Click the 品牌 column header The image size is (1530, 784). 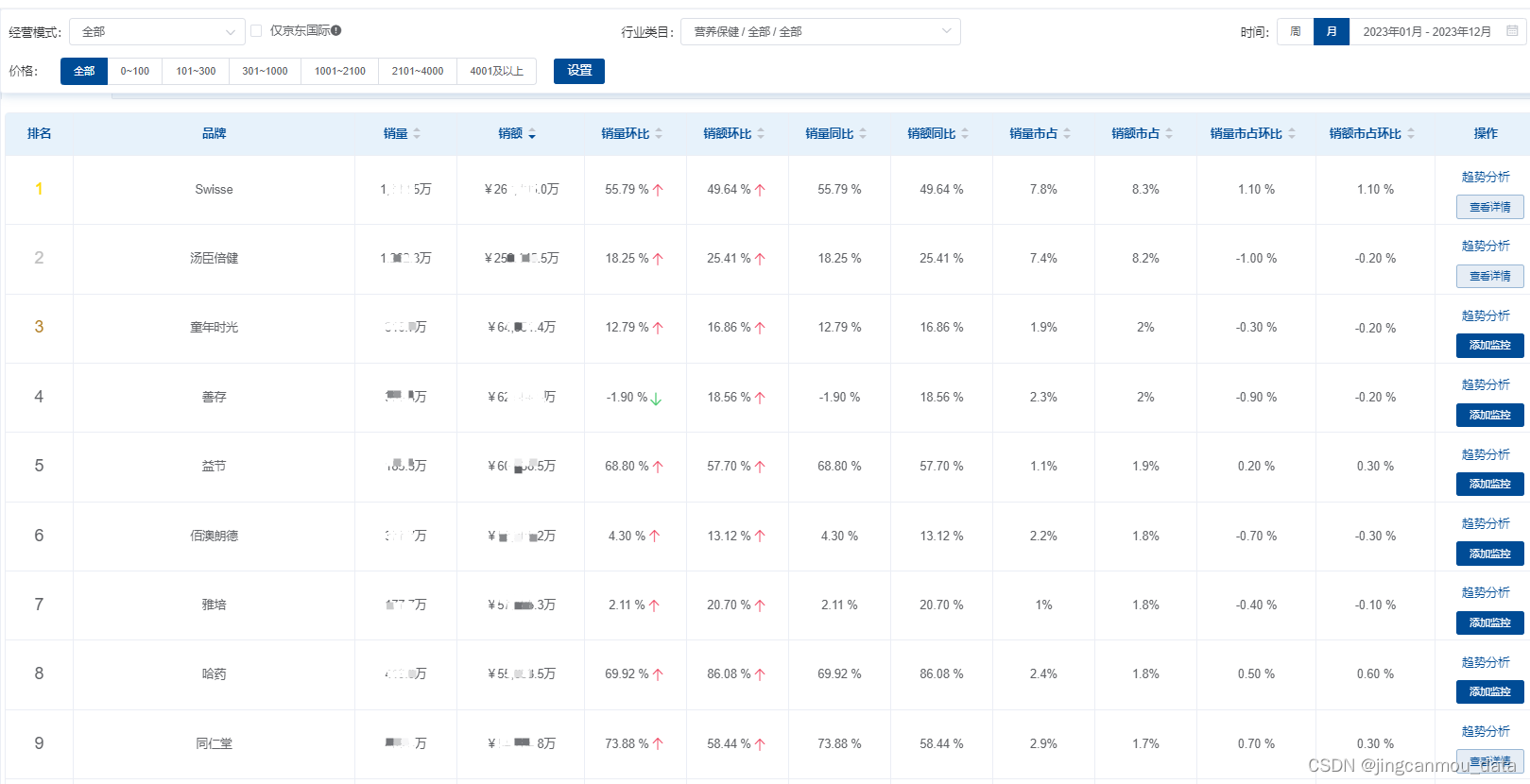tap(214, 134)
